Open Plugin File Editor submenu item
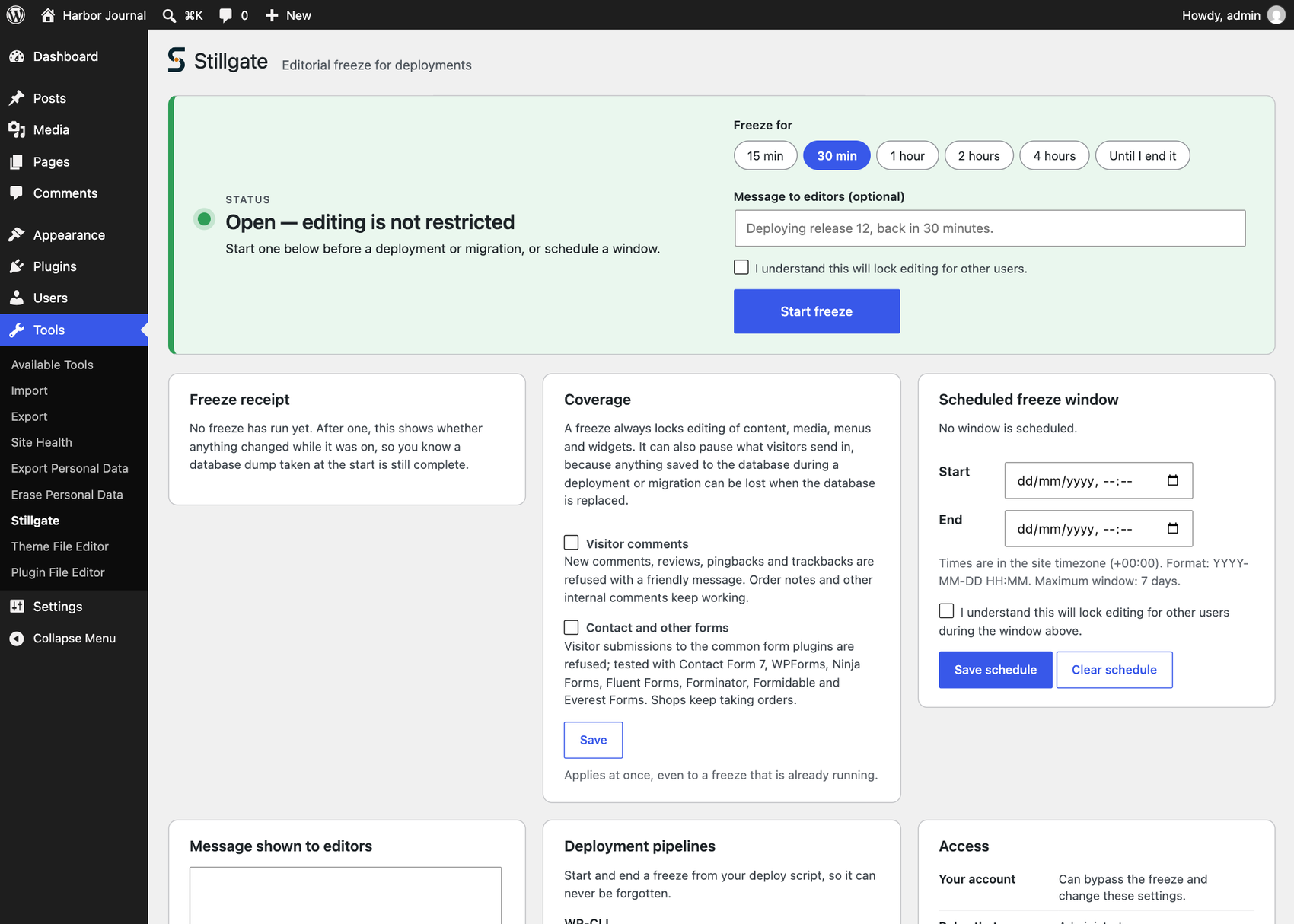This screenshot has height=924, width=1294. tap(58, 572)
